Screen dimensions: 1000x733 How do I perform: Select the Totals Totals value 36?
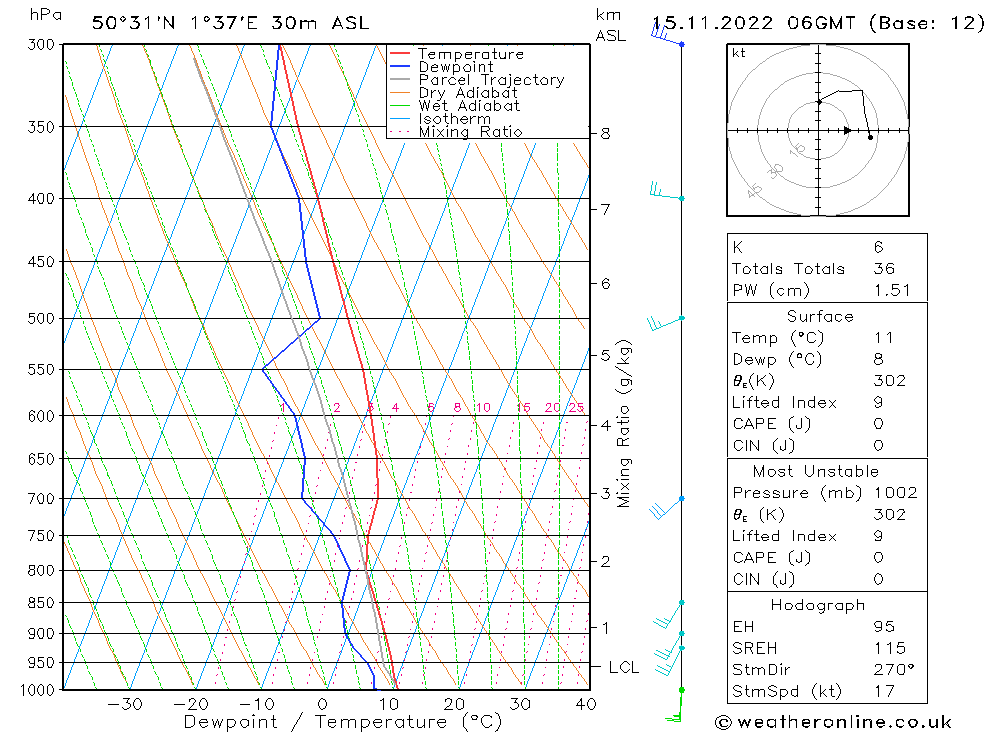click(x=884, y=269)
